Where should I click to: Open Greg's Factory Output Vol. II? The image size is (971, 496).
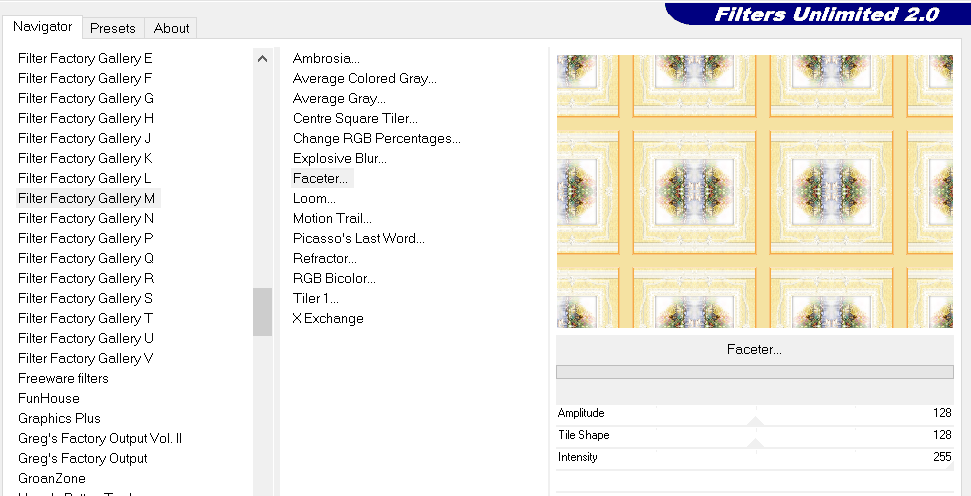pos(100,438)
